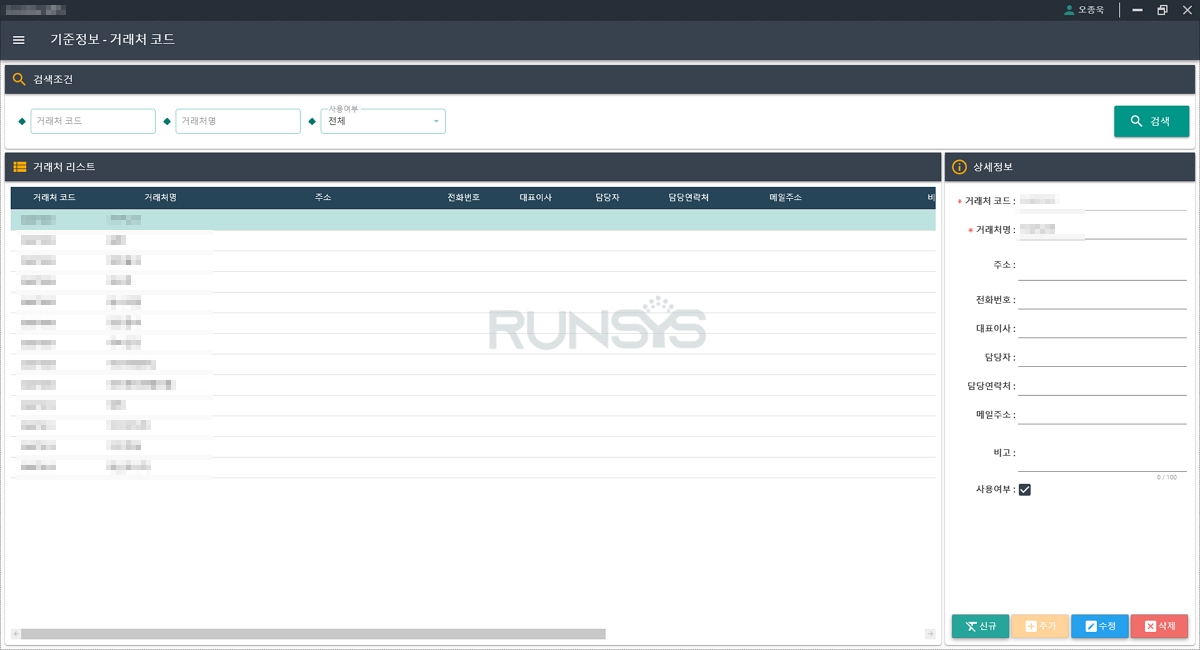Click the horizontal scrollbar under the list
Screen dimensions: 1200x650
[313, 633]
